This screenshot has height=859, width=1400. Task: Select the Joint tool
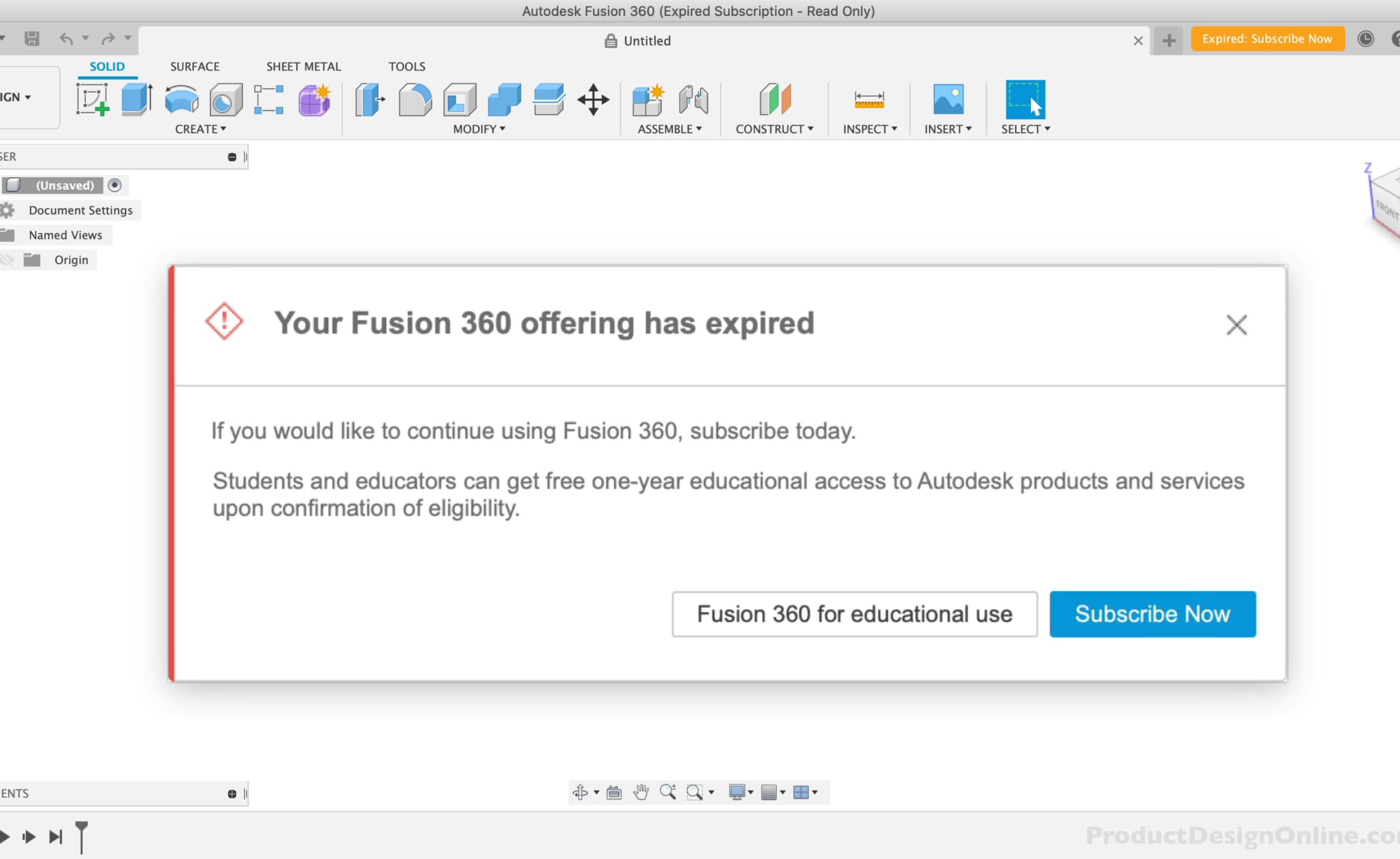click(693, 100)
